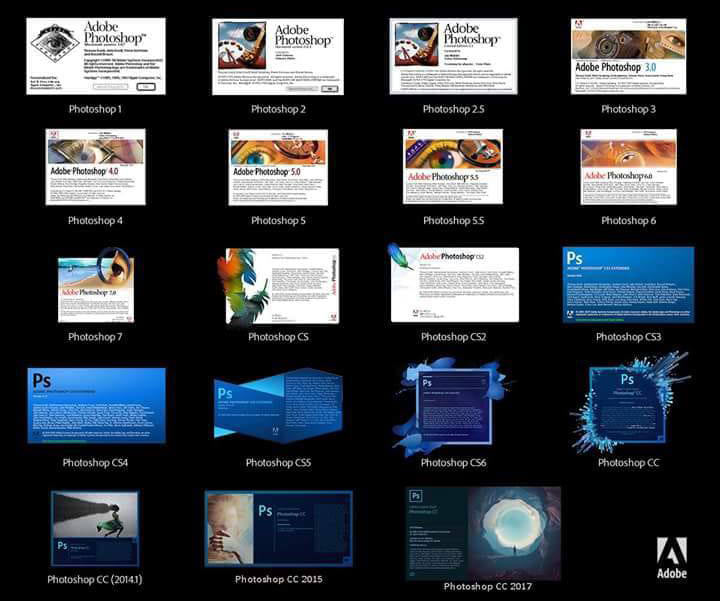This screenshot has height=601, width=720.
Task: Click the "Photoshop 5" caption
Action: (x=278, y=220)
